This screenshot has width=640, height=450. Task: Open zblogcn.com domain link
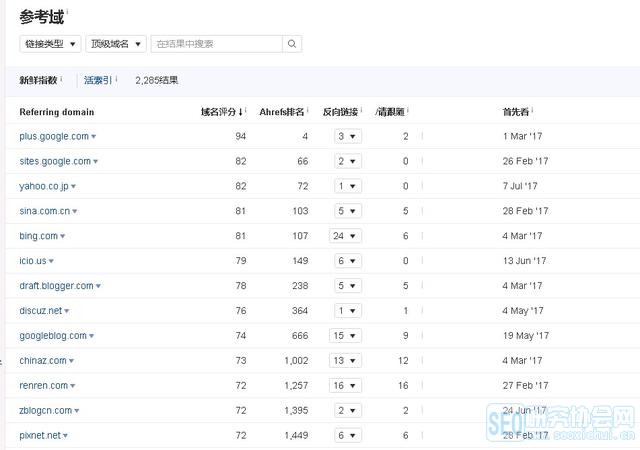click(x=46, y=410)
